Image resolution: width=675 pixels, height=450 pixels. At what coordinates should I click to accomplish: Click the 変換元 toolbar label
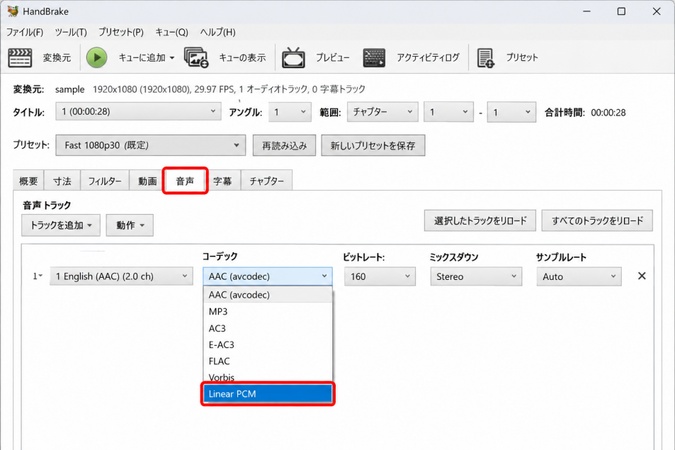click(57, 58)
